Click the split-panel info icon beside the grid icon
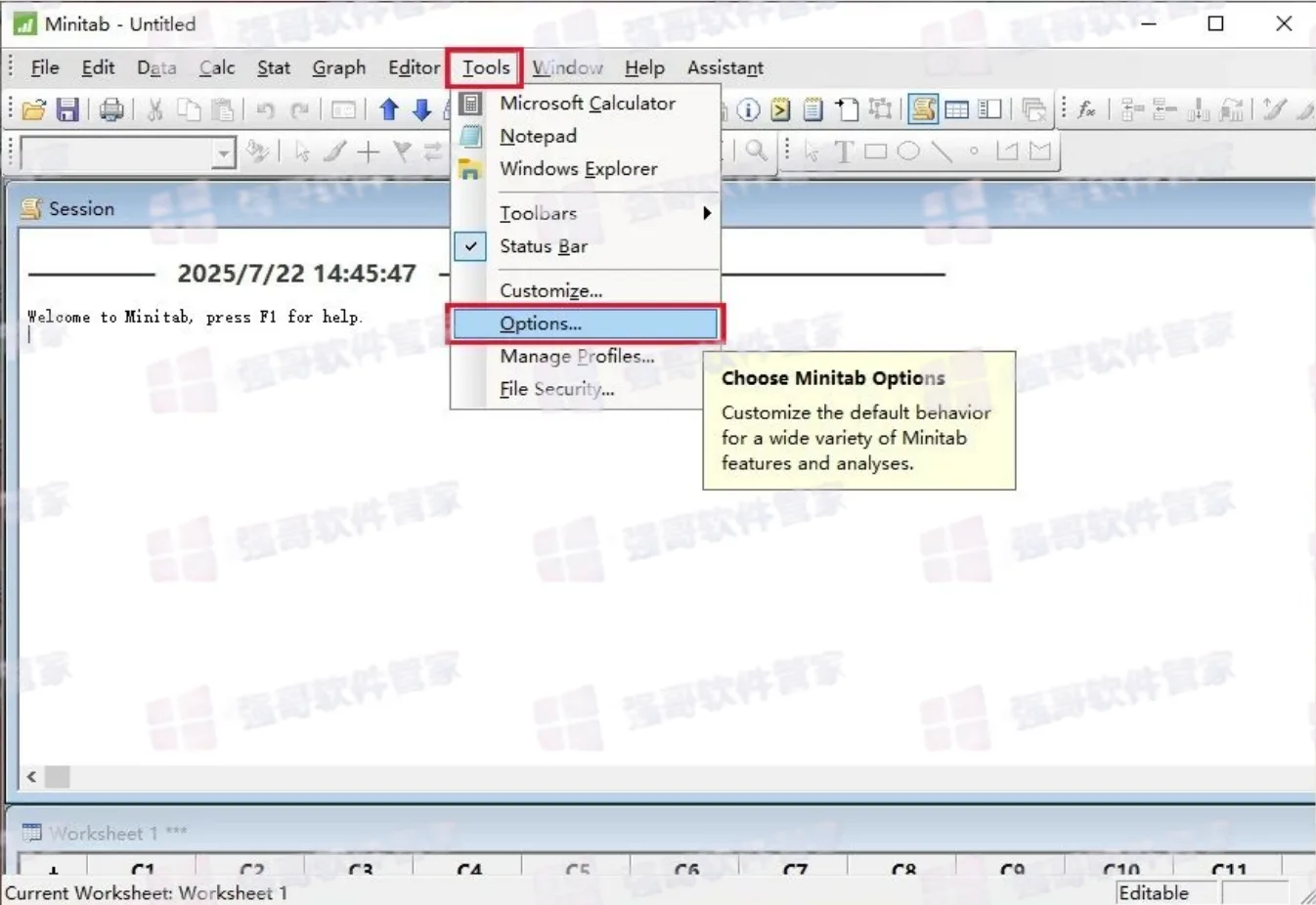This screenshot has height=905, width=1316. coord(990,109)
